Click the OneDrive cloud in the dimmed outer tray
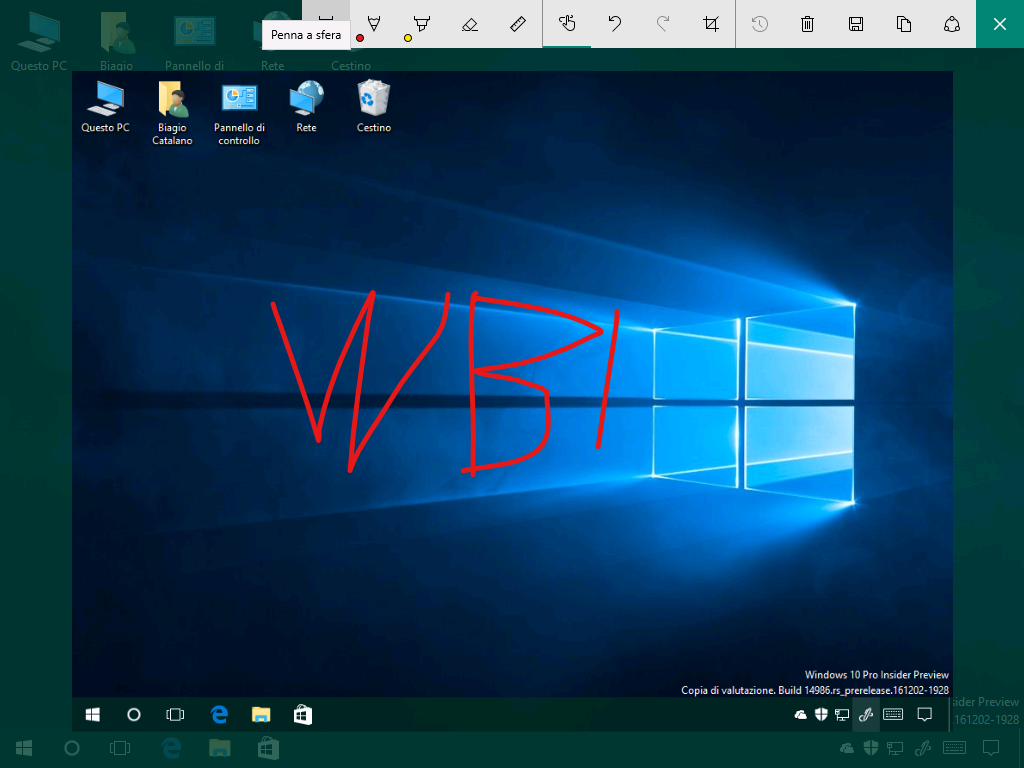The image size is (1024, 768). (x=846, y=748)
